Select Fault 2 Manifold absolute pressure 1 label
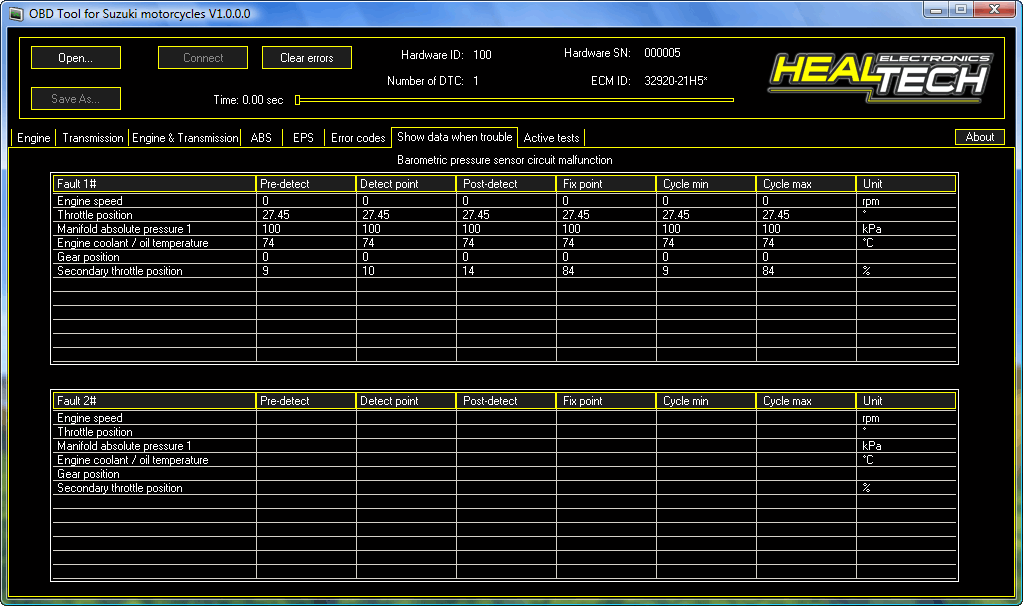Screen dimensions: 1023x606 point(124,446)
